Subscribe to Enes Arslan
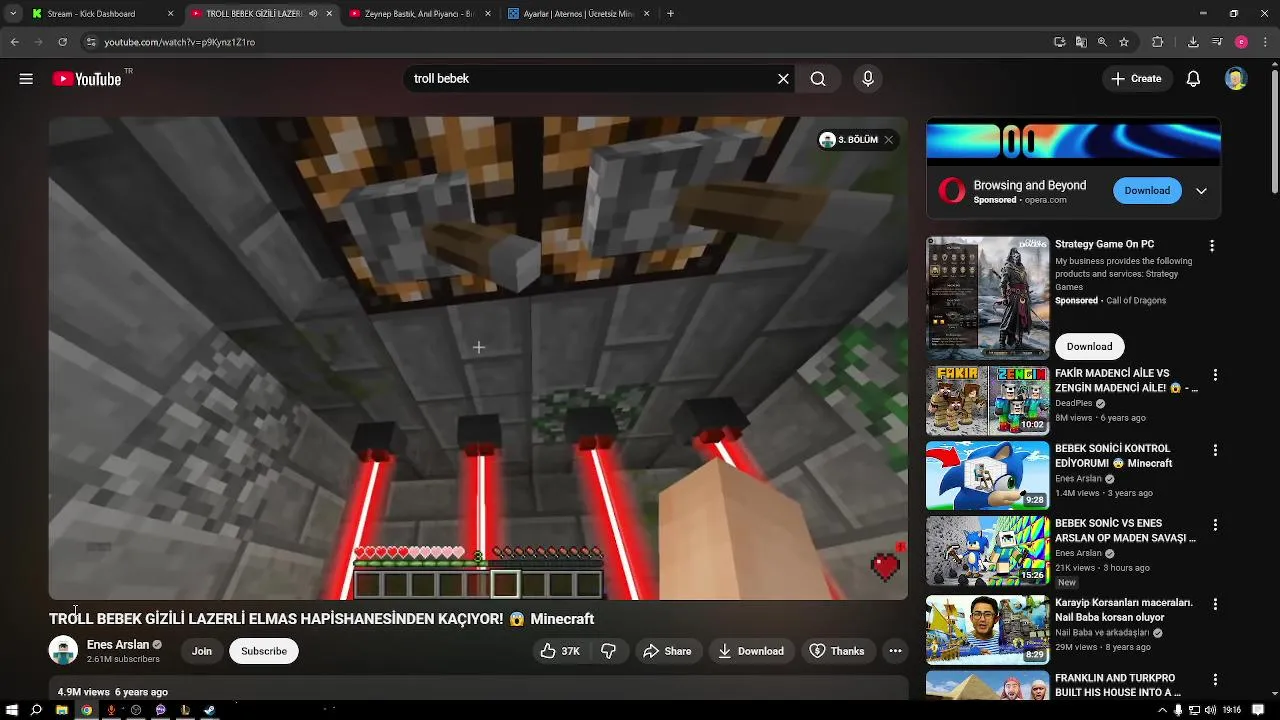 (264, 651)
